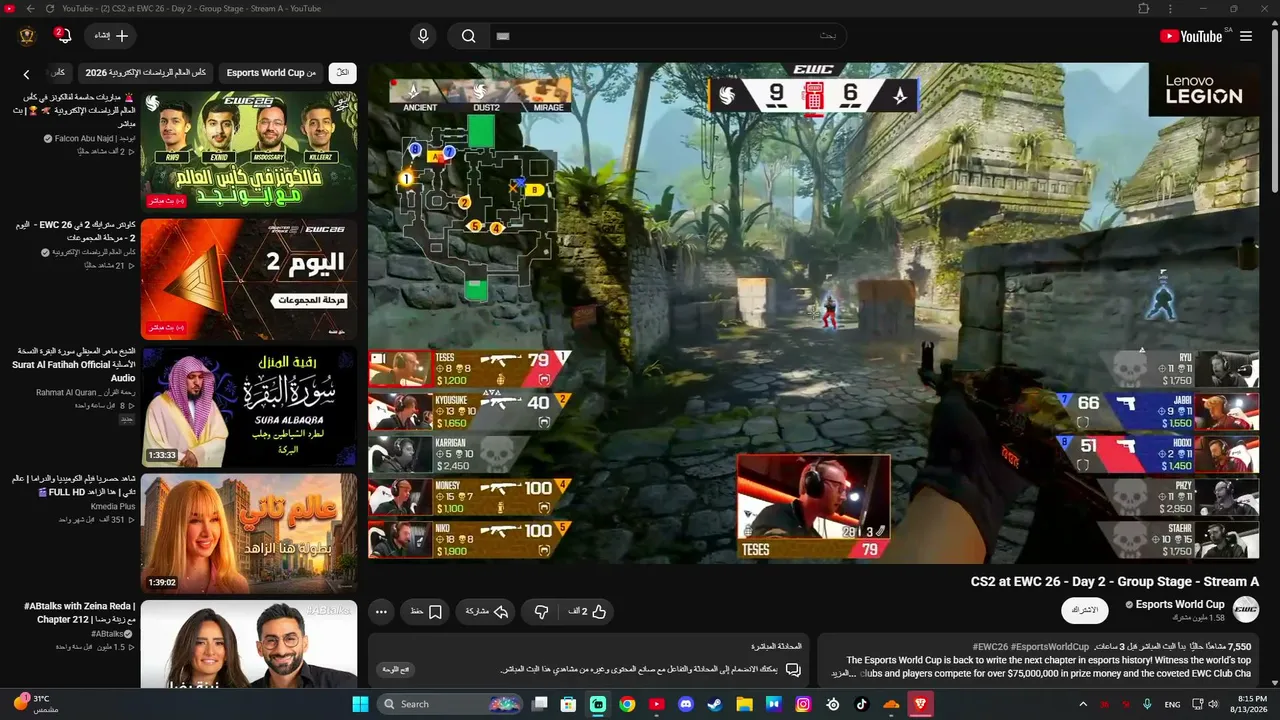This screenshot has height=720, width=1280.
Task: Open the browser three-dot menu
Action: (x=1172, y=9)
